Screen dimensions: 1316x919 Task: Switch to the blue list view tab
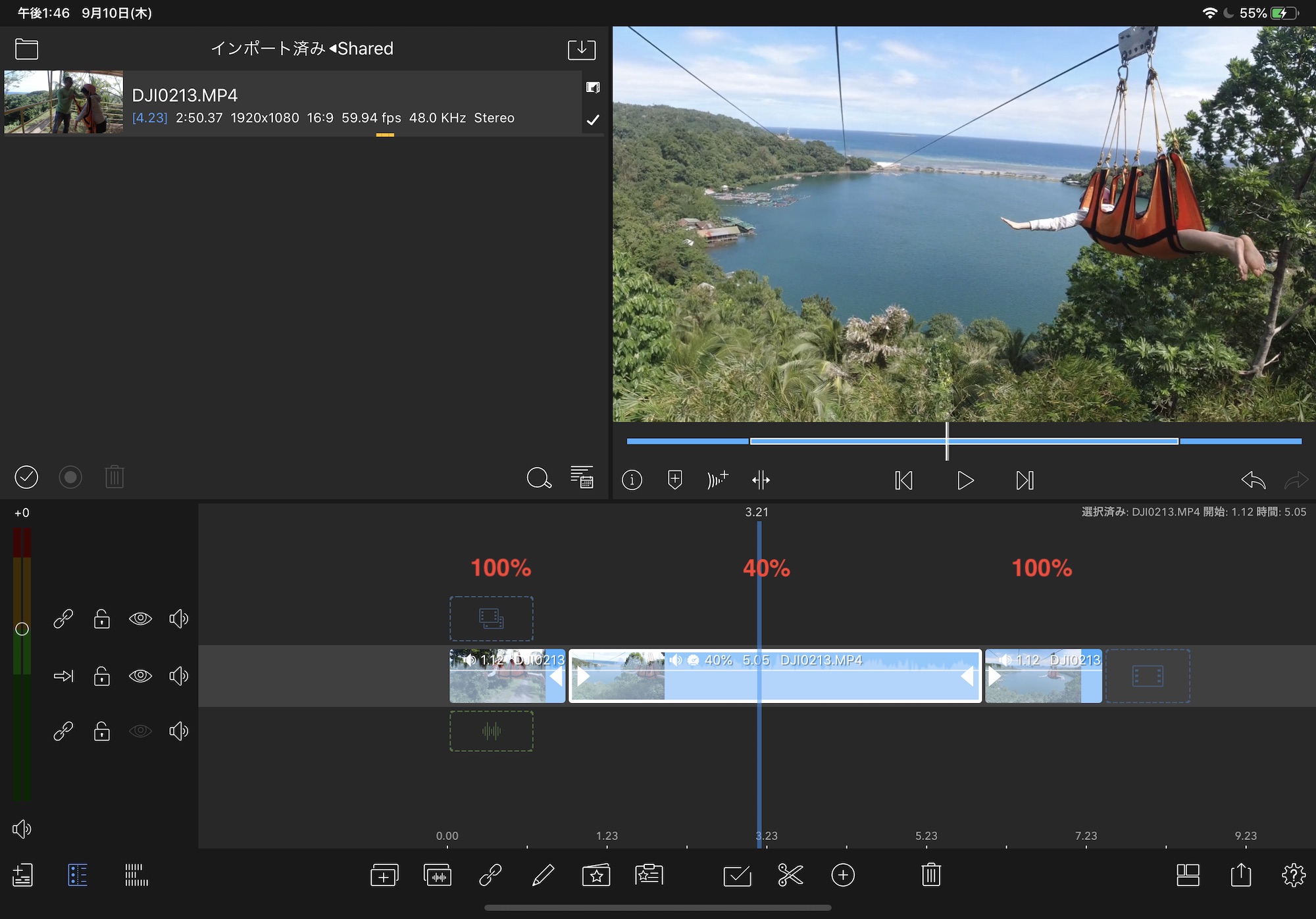point(78,875)
